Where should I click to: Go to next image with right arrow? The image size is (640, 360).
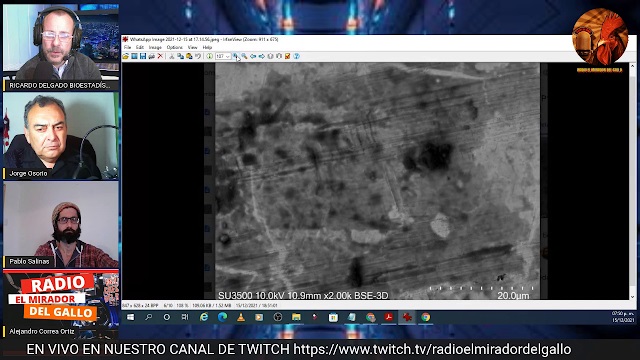click(262, 56)
